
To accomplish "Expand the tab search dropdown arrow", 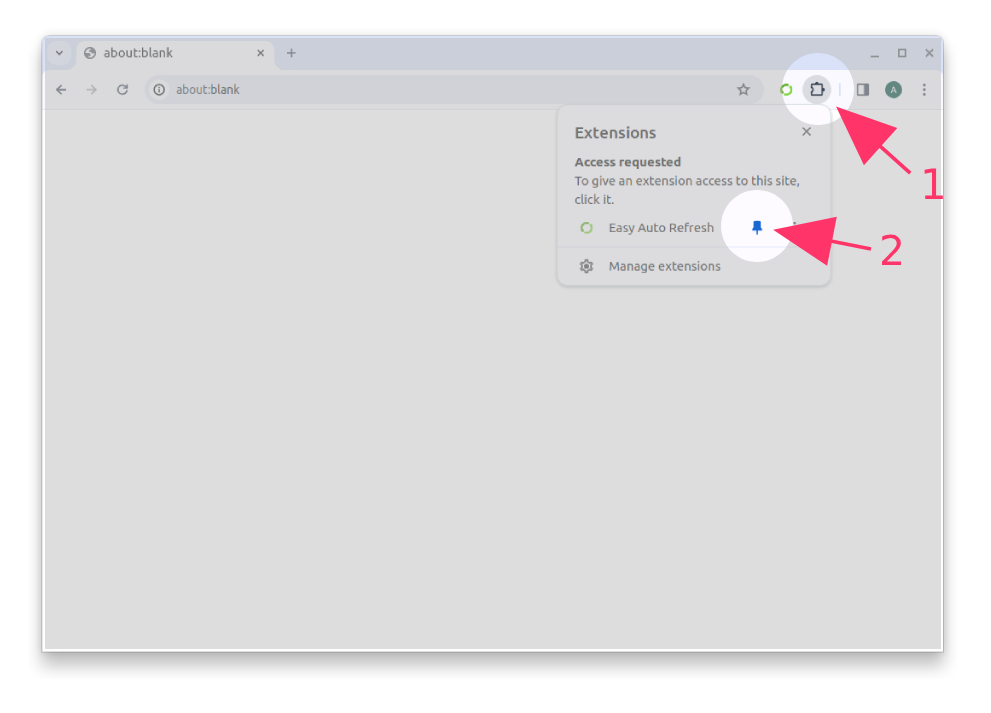I will click(x=59, y=53).
